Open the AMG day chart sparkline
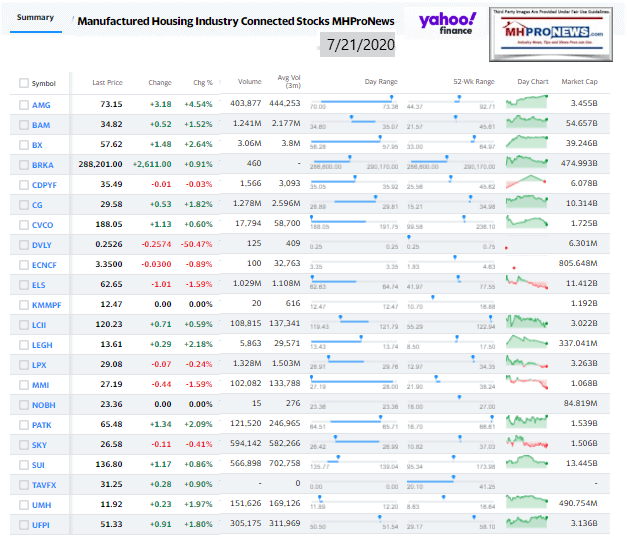627x543 pixels. 526,102
